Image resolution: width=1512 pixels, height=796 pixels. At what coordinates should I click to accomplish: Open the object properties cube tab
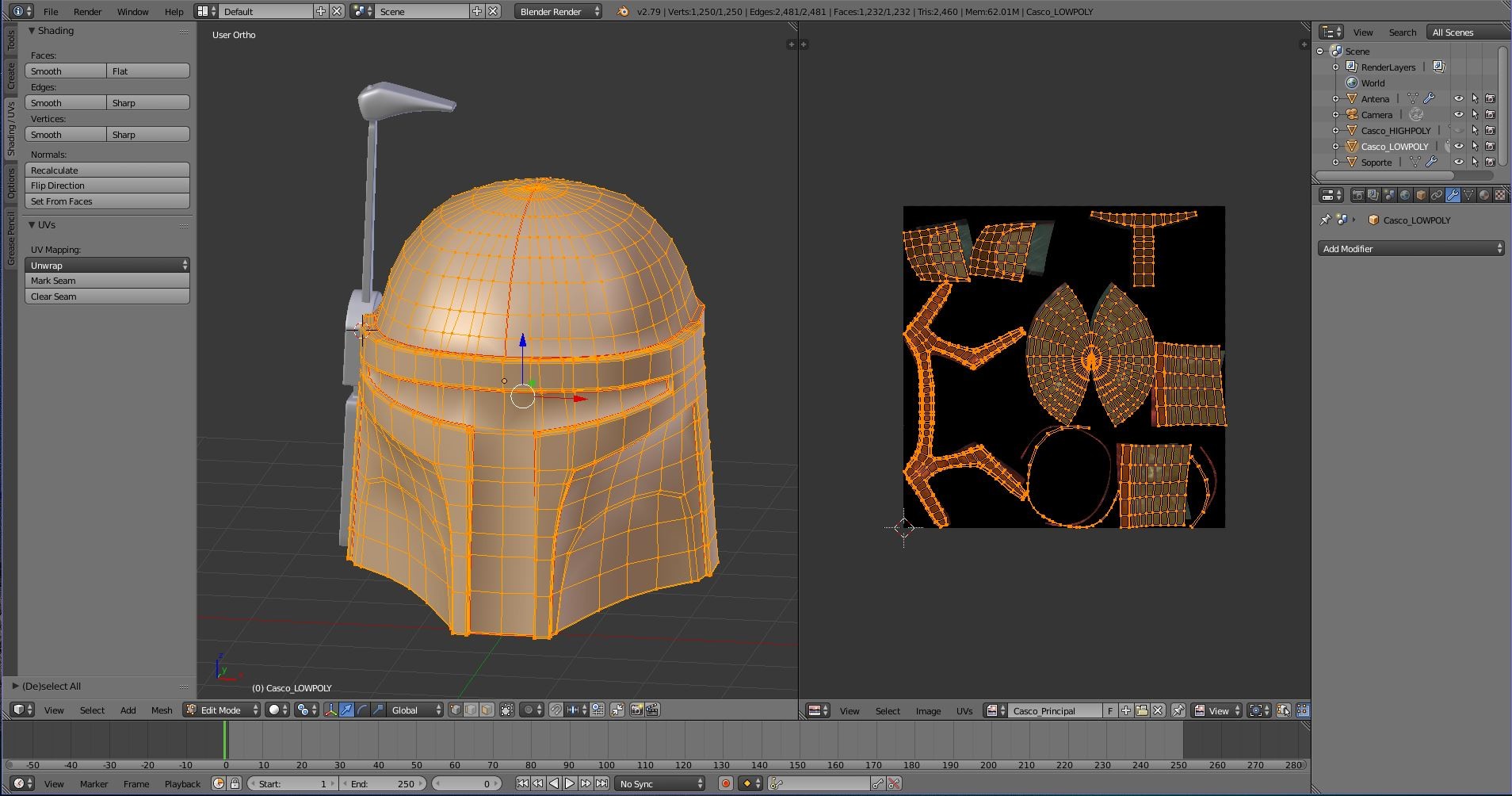click(x=1421, y=195)
